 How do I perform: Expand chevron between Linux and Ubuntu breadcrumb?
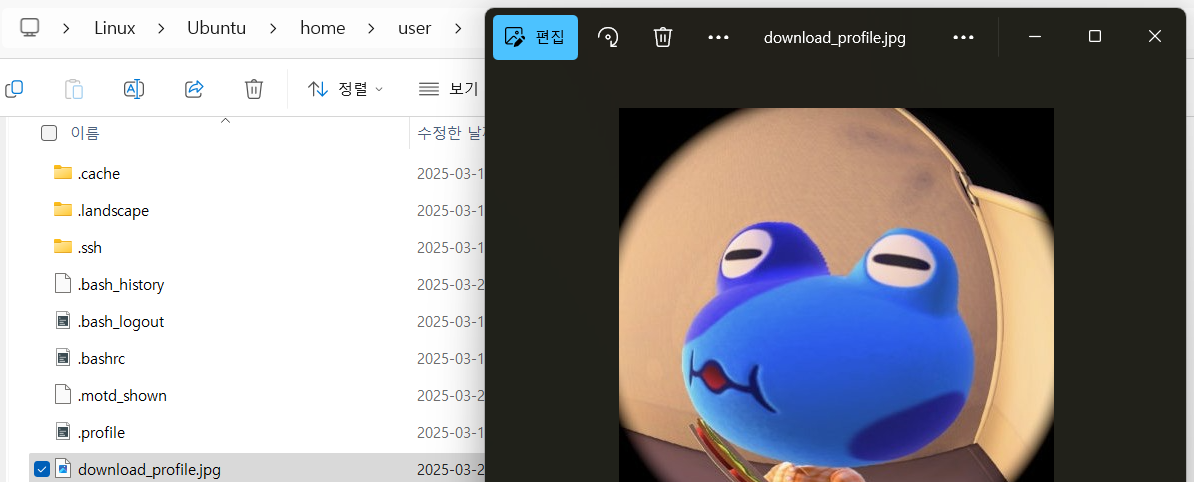point(161,29)
